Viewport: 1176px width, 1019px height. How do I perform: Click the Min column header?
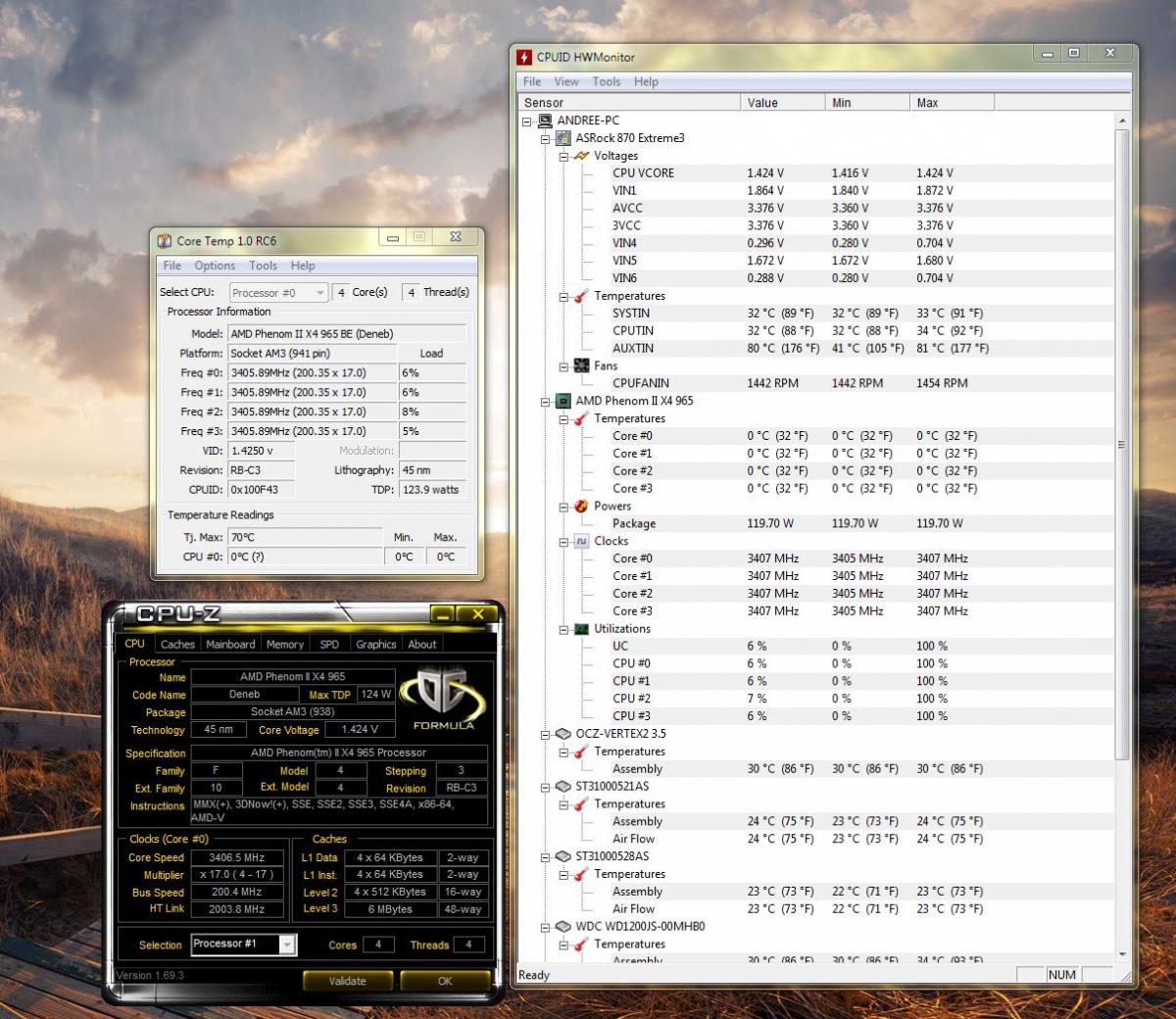pos(867,103)
